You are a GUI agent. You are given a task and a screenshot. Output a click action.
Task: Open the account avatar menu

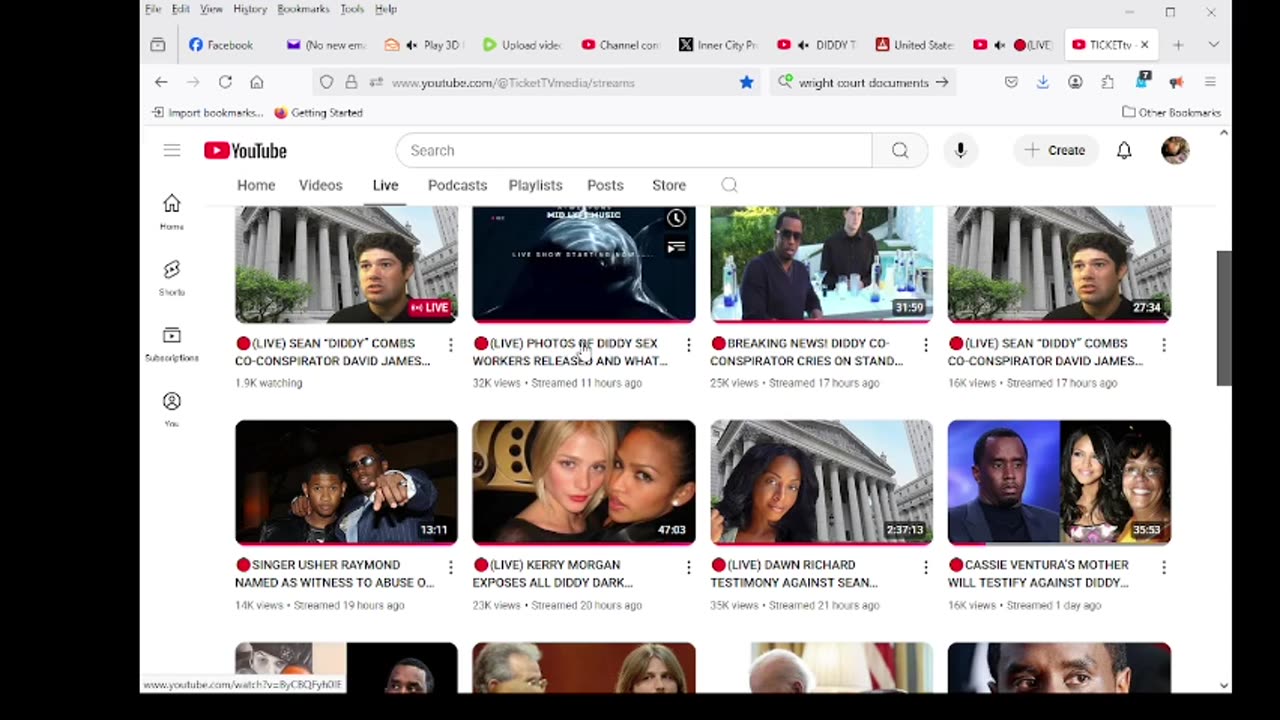click(x=1175, y=150)
